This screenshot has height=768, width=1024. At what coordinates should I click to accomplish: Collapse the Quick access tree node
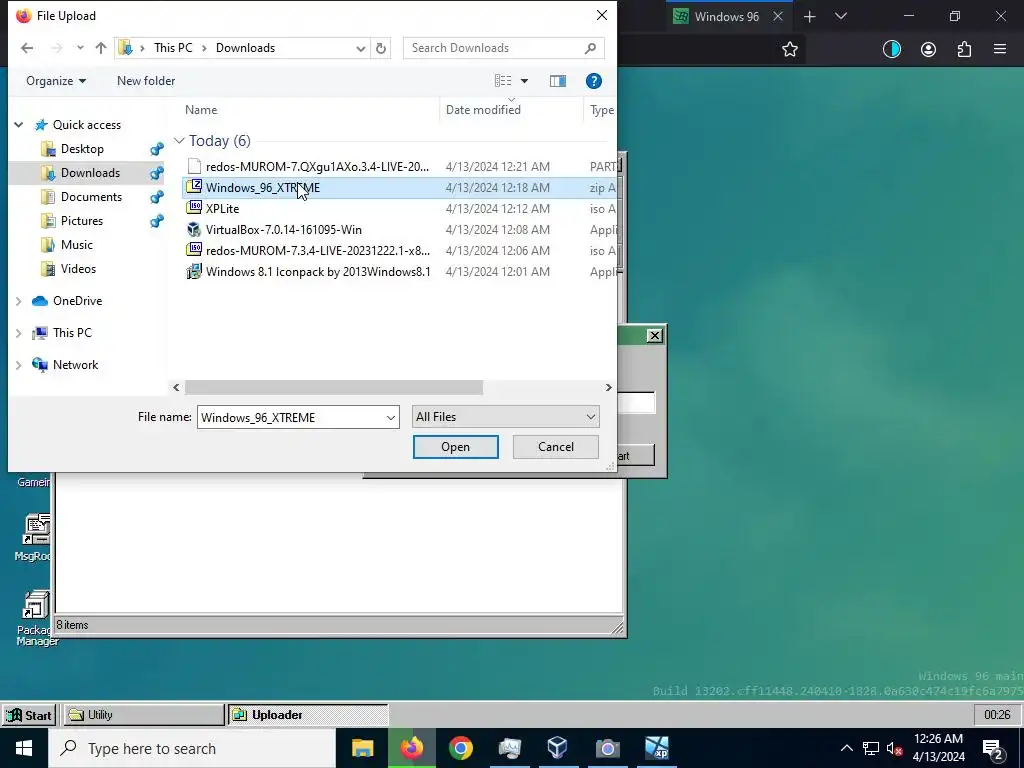19,125
